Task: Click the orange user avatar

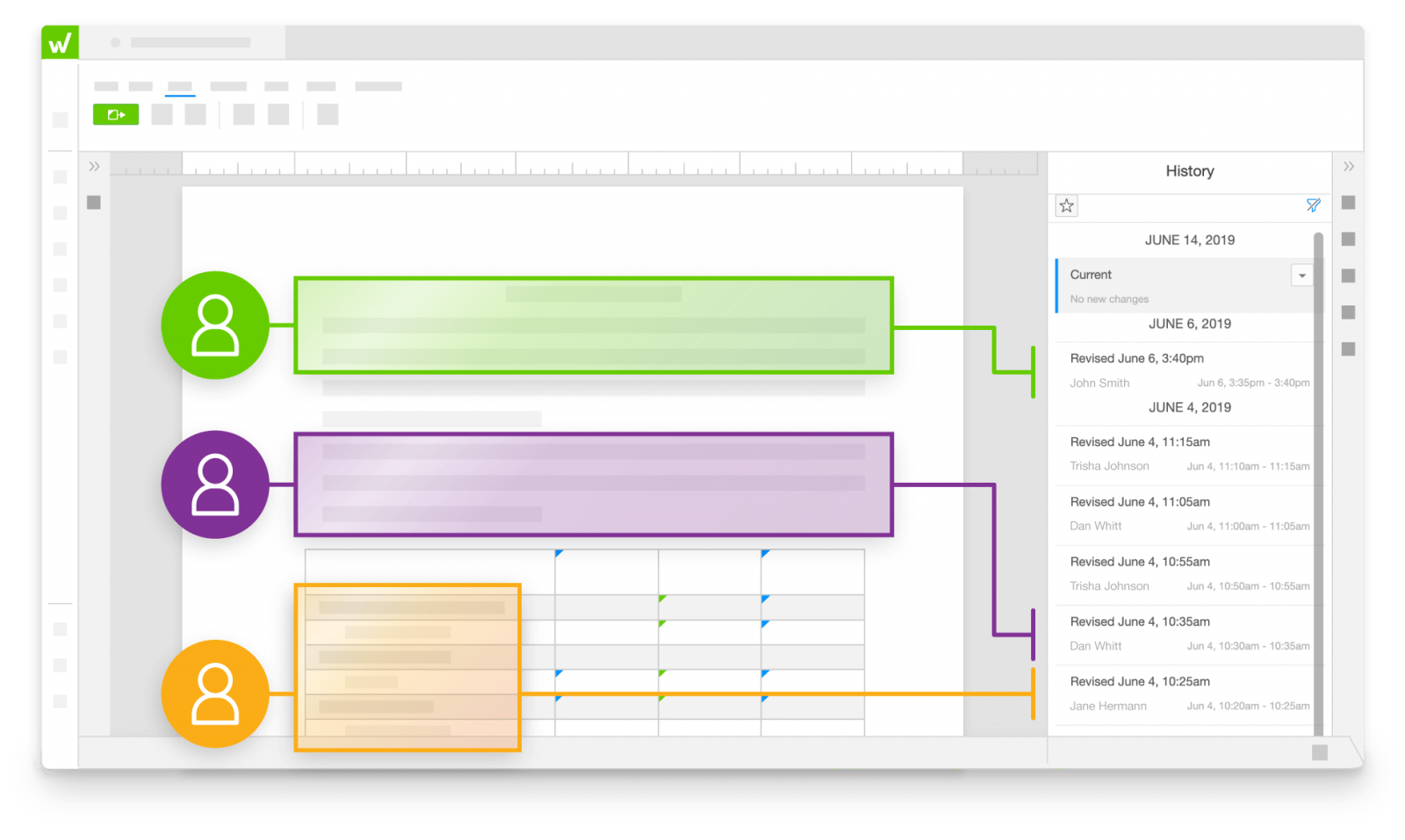Action: tap(215, 693)
